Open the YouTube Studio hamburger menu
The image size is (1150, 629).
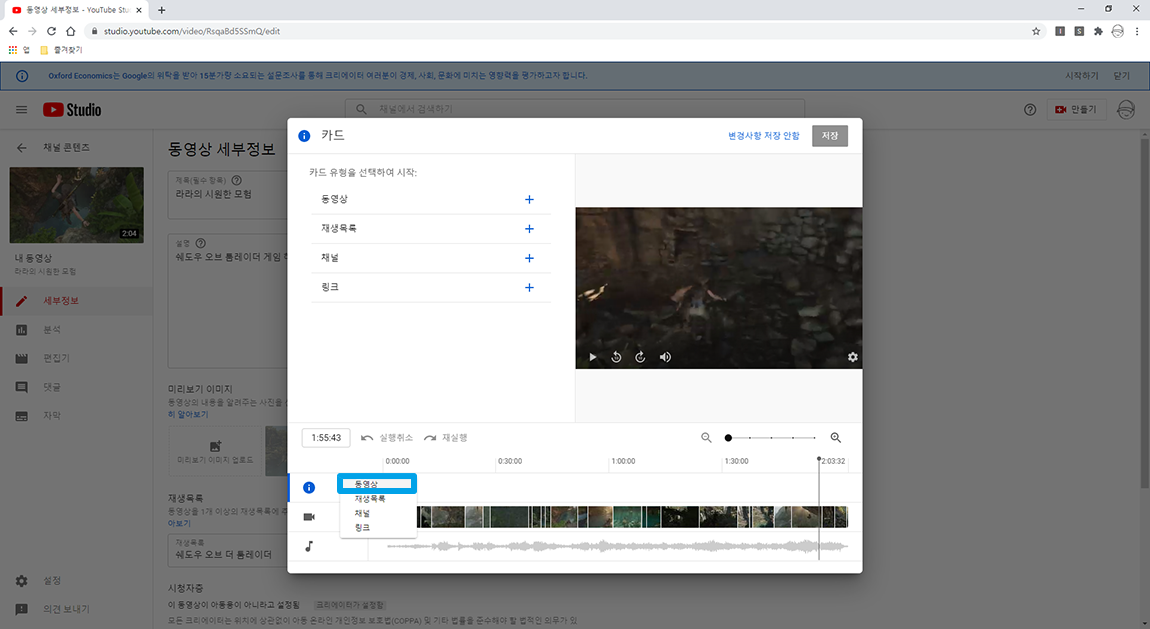click(21, 109)
